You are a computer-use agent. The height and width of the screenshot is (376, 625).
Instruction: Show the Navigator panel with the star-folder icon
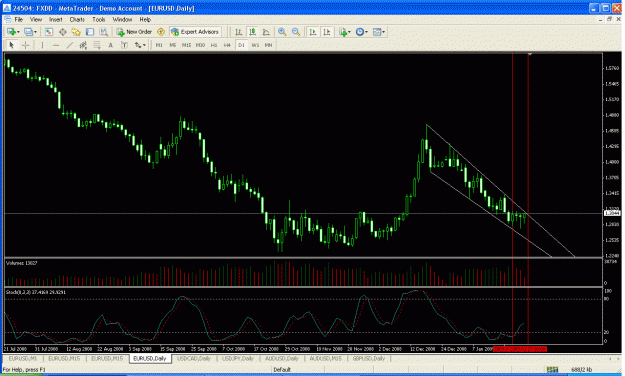[x=76, y=32]
